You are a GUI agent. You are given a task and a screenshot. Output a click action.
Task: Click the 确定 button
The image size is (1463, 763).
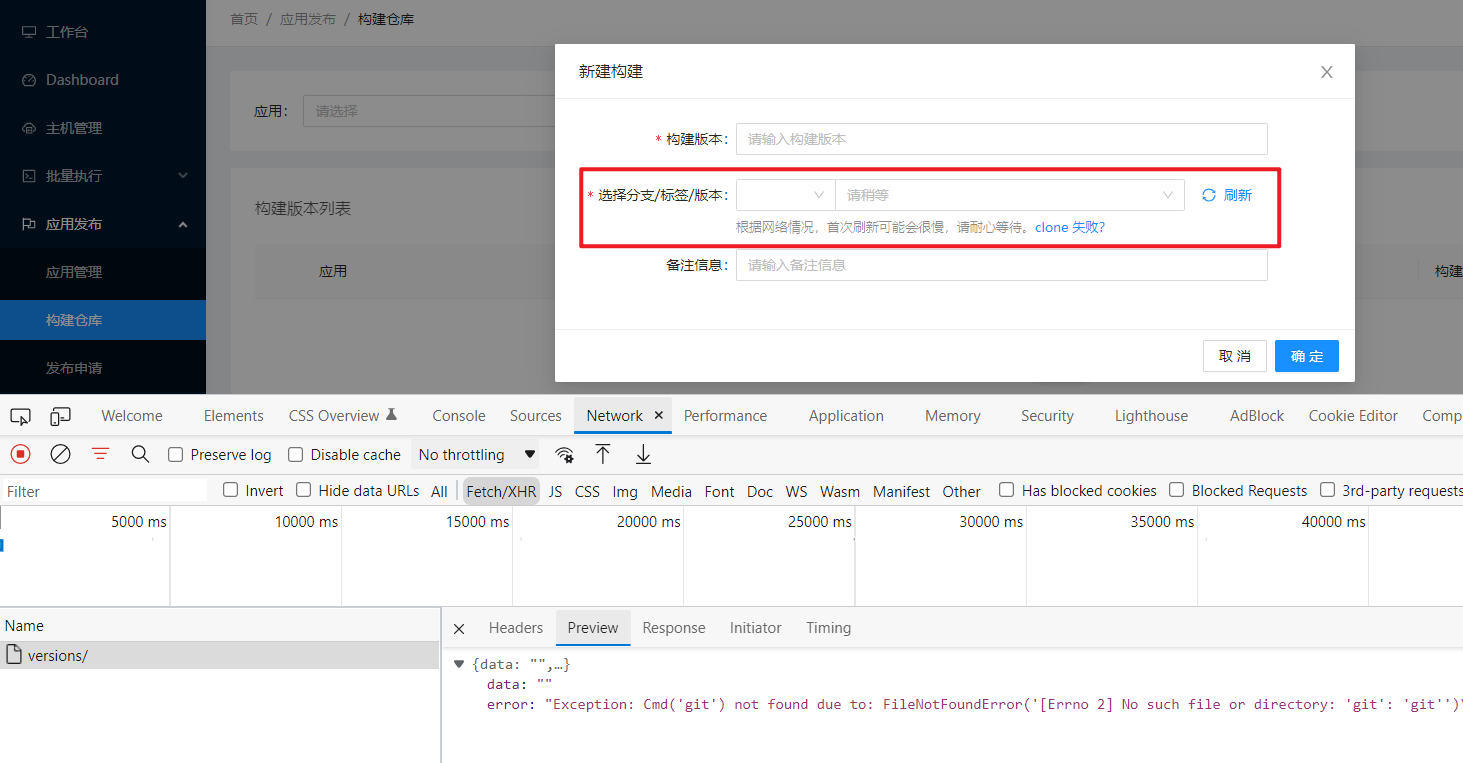[x=1307, y=356]
